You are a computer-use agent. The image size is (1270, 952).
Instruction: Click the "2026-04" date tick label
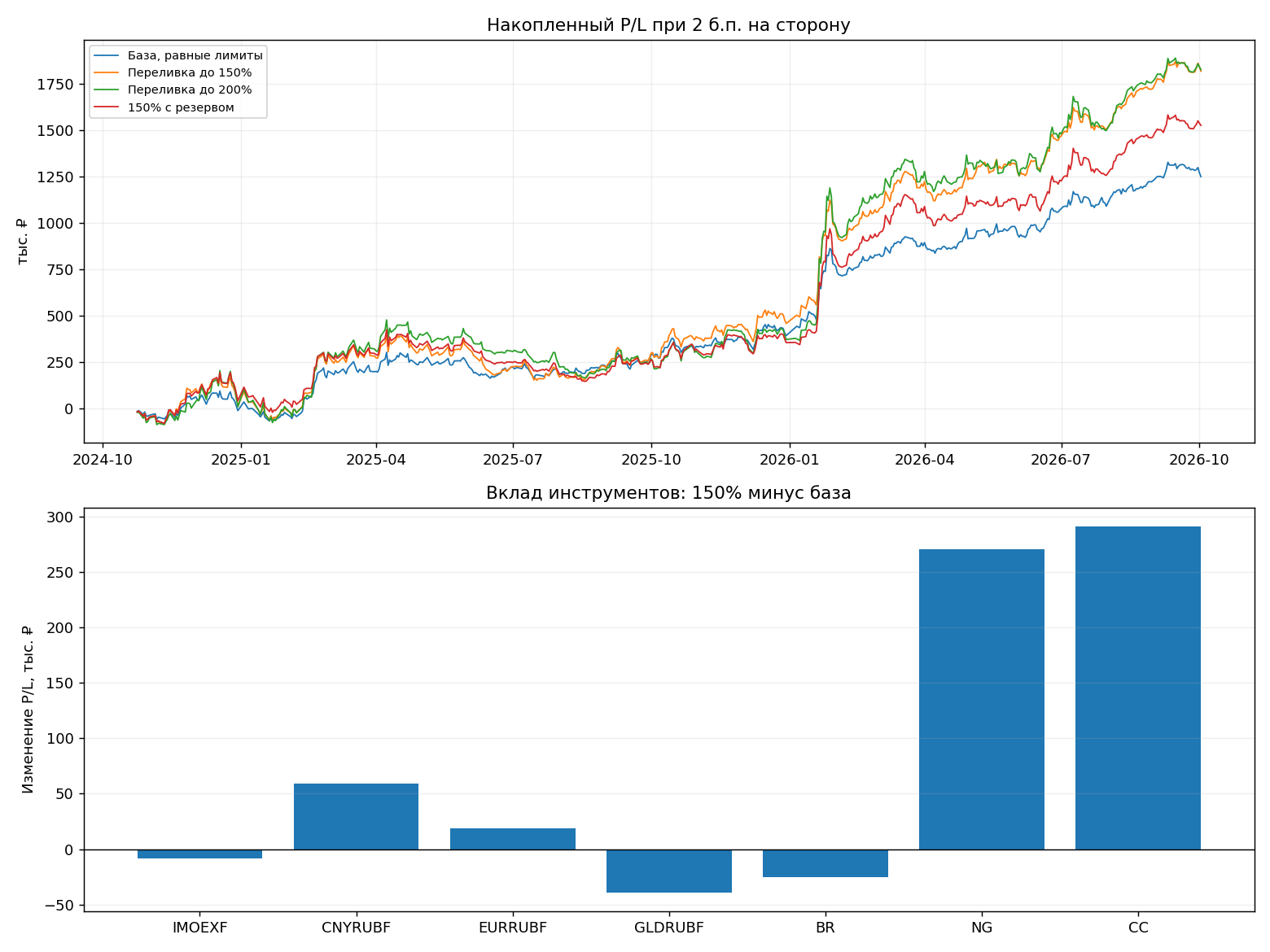tap(925, 460)
